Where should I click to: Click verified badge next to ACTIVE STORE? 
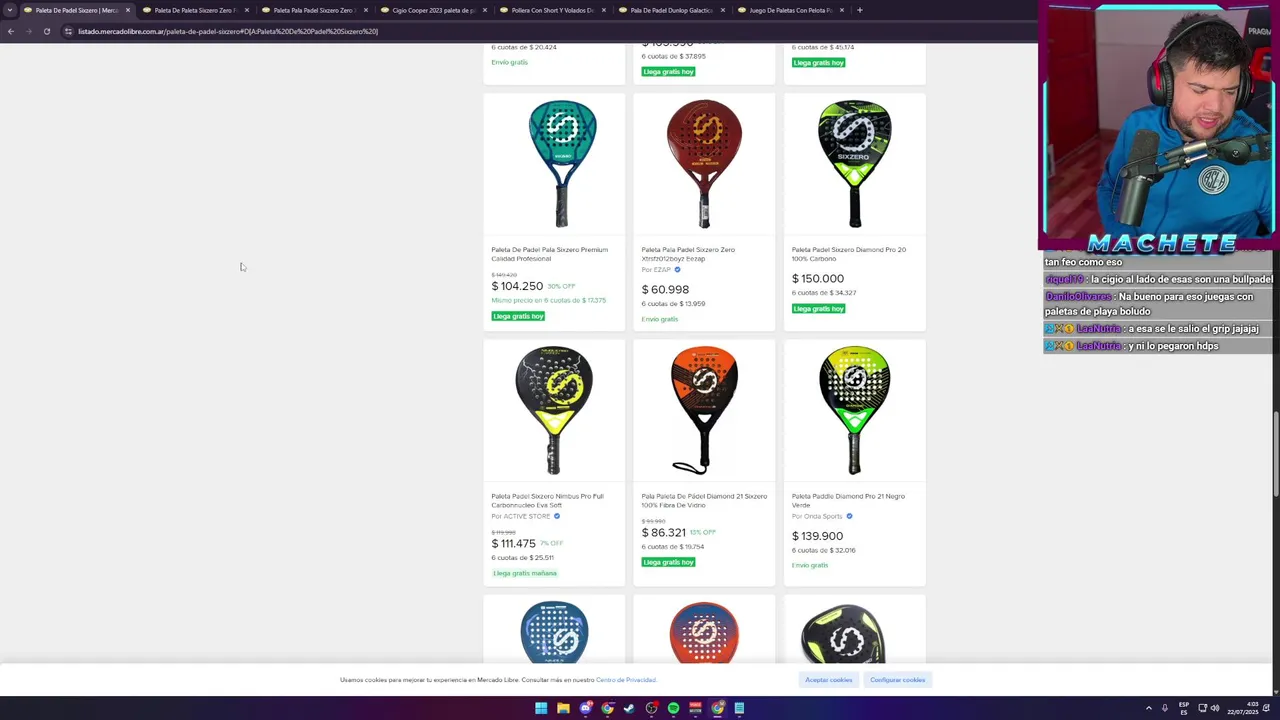point(557,516)
